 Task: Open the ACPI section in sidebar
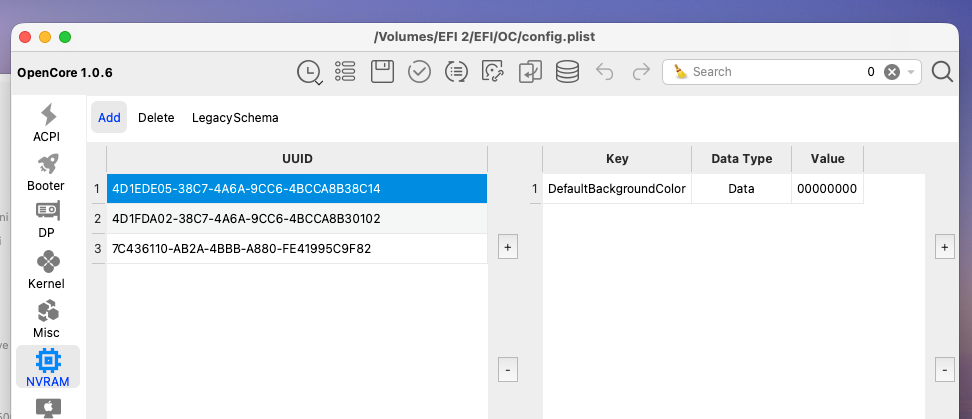[x=47, y=122]
